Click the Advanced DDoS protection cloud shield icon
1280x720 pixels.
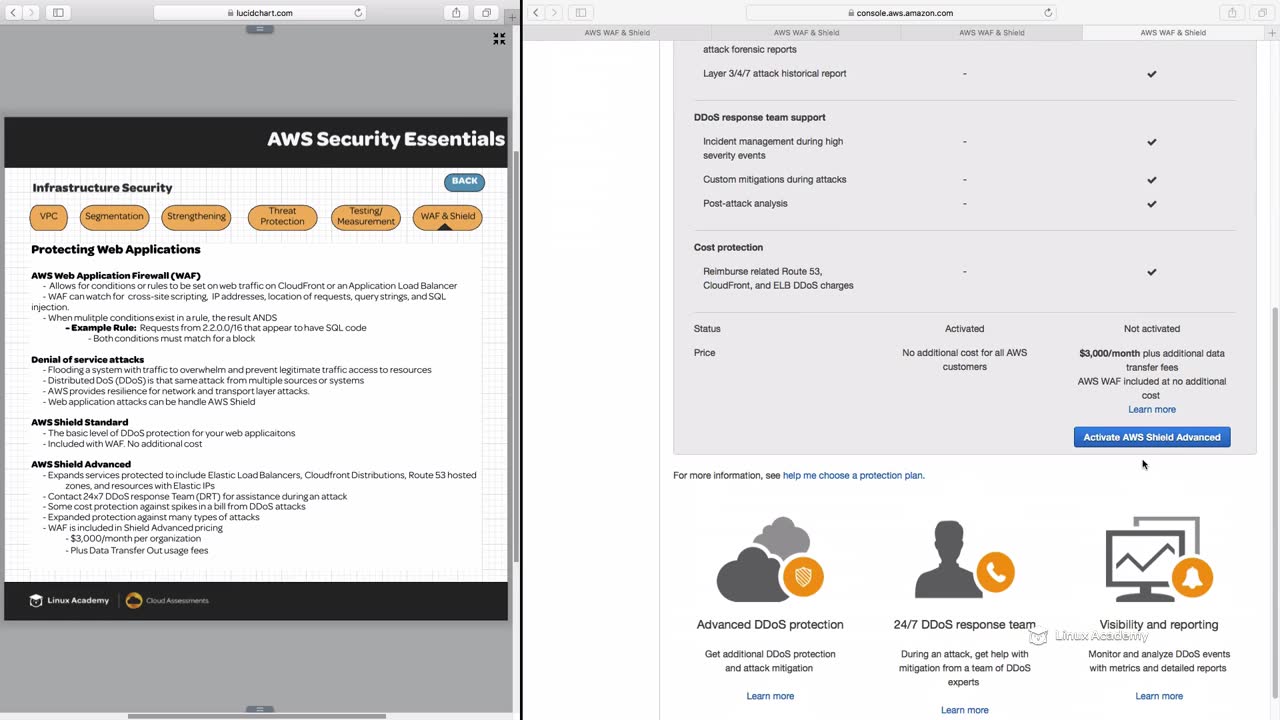[770, 559]
